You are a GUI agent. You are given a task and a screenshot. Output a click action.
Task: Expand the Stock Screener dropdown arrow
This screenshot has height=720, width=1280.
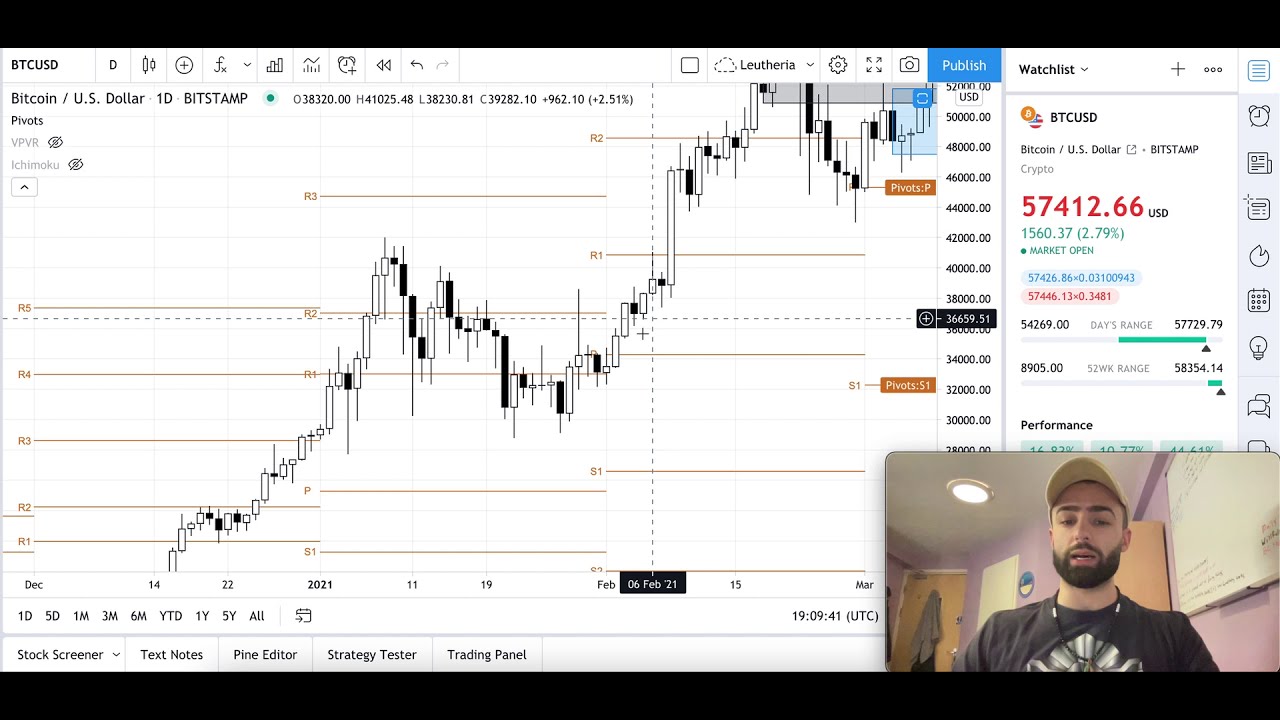(x=116, y=655)
